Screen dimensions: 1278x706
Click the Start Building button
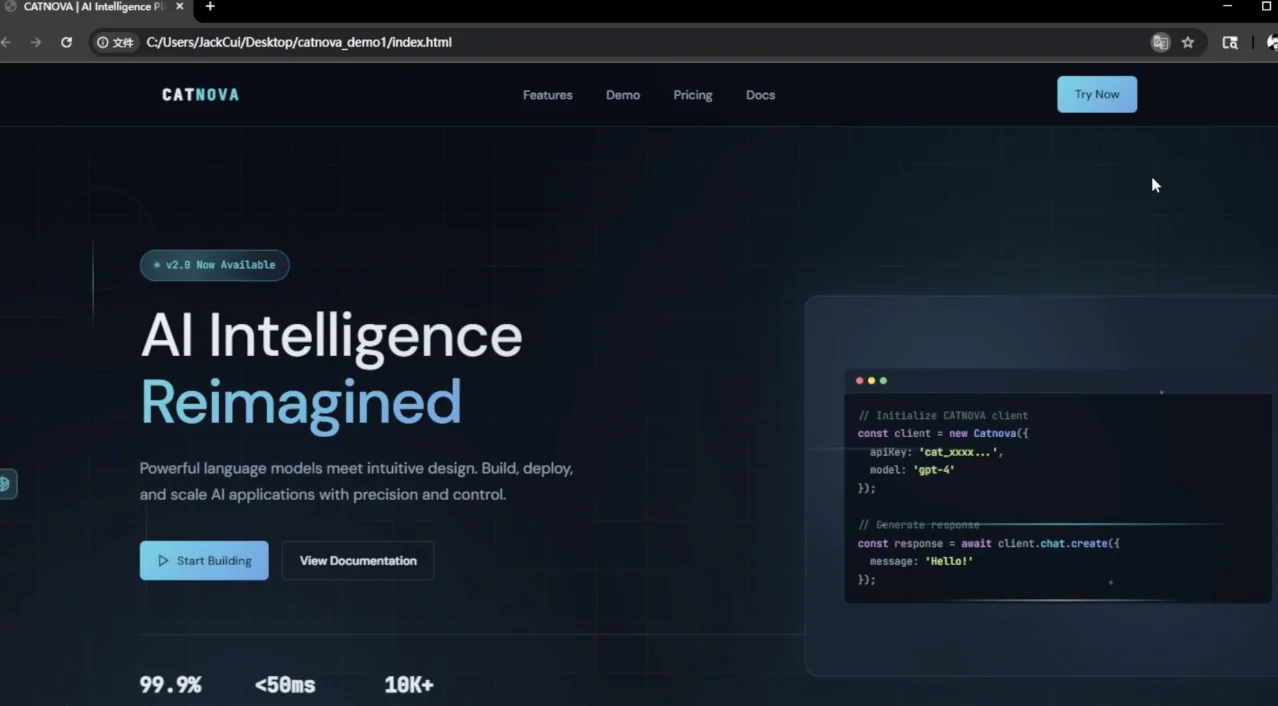(204, 561)
